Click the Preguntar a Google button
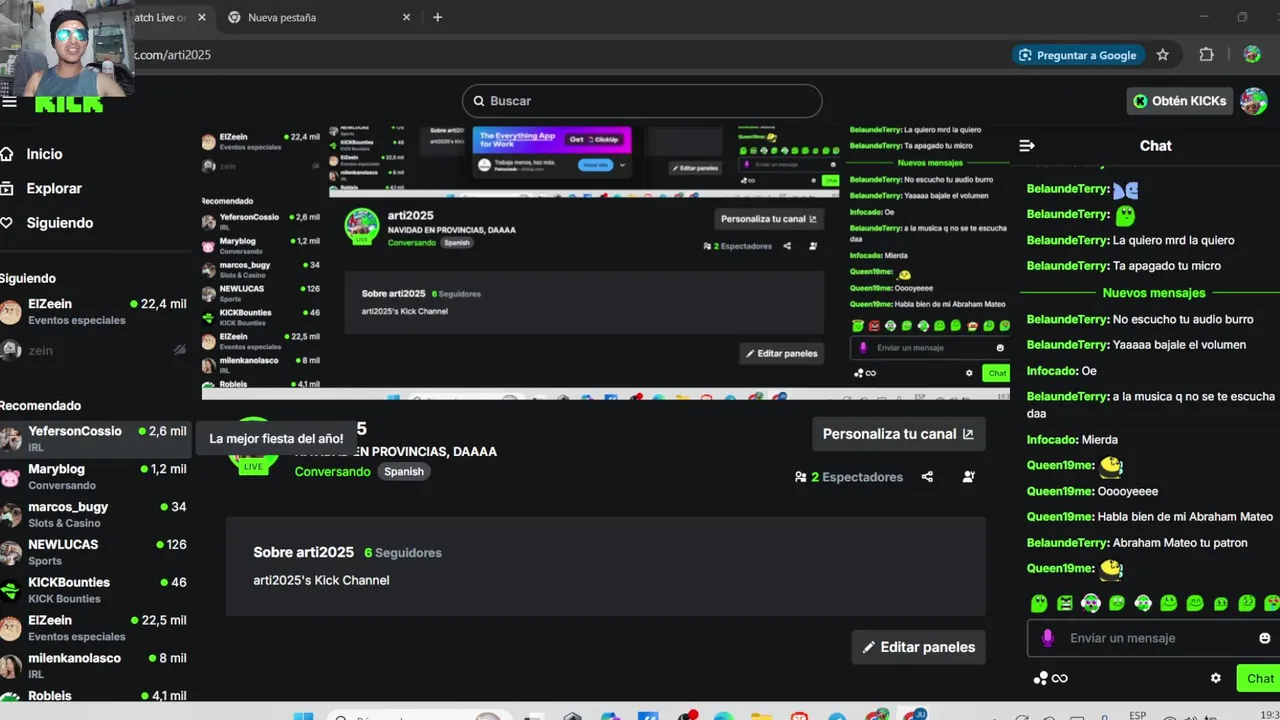 (1077, 55)
